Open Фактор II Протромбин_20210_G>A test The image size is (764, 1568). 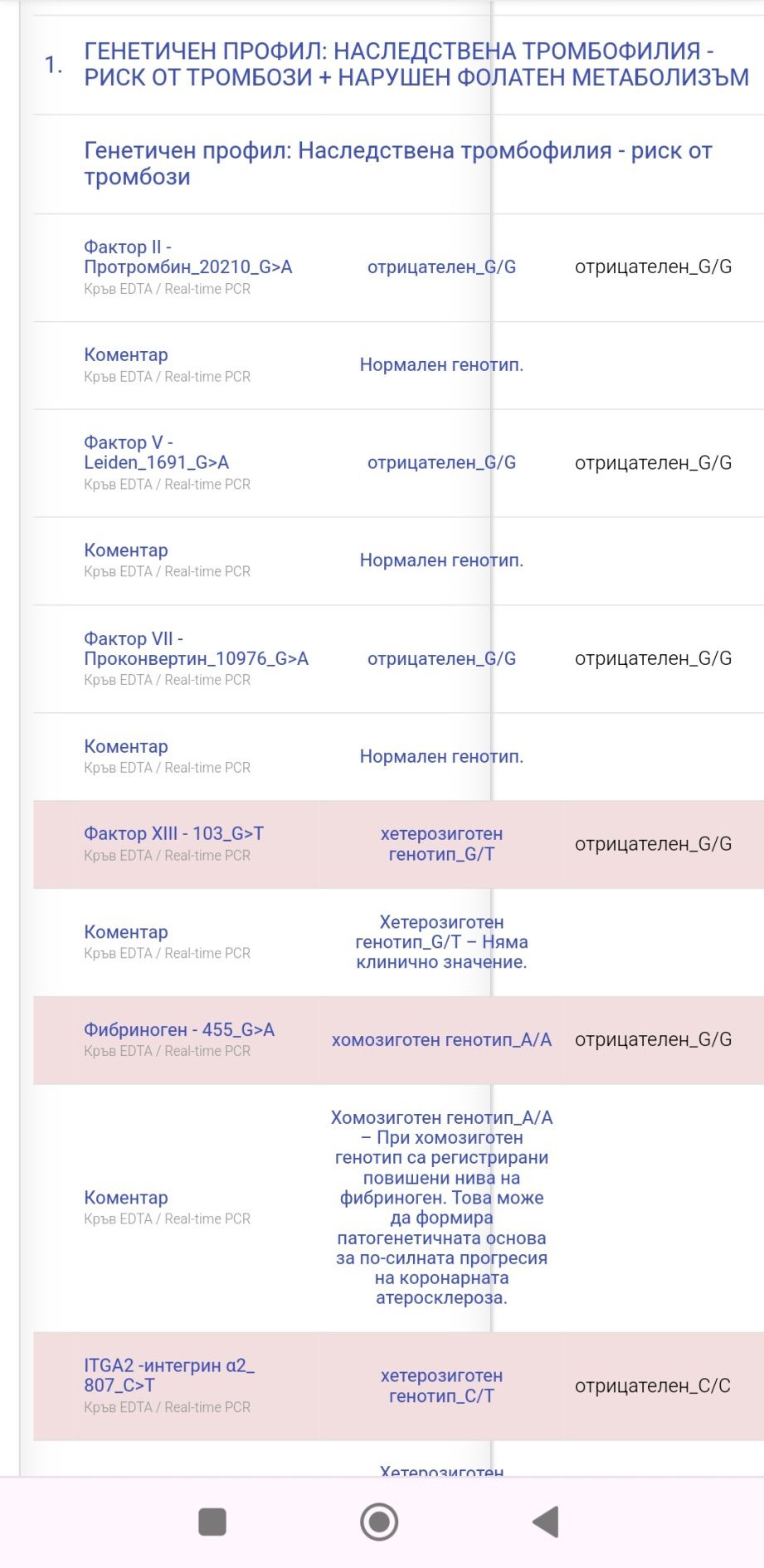tap(187, 257)
